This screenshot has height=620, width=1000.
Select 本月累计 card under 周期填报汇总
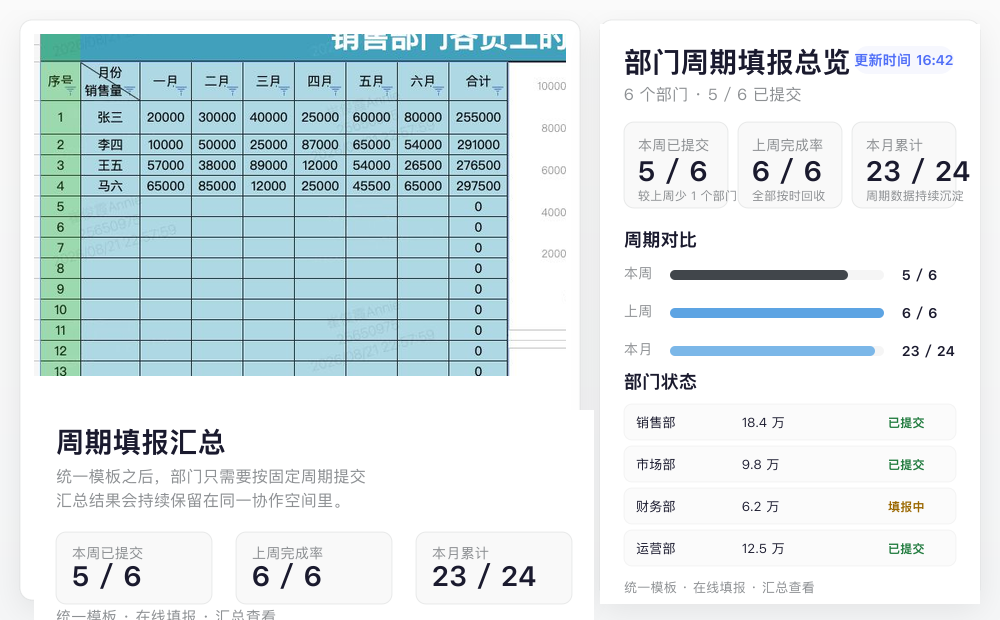[x=494, y=568]
